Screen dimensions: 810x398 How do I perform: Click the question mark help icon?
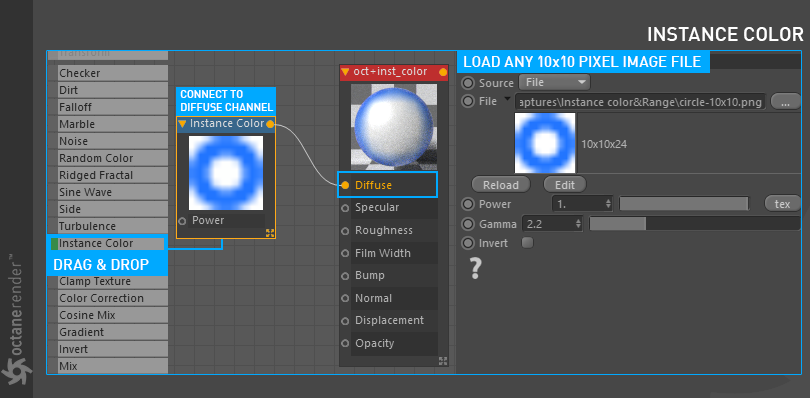475,269
